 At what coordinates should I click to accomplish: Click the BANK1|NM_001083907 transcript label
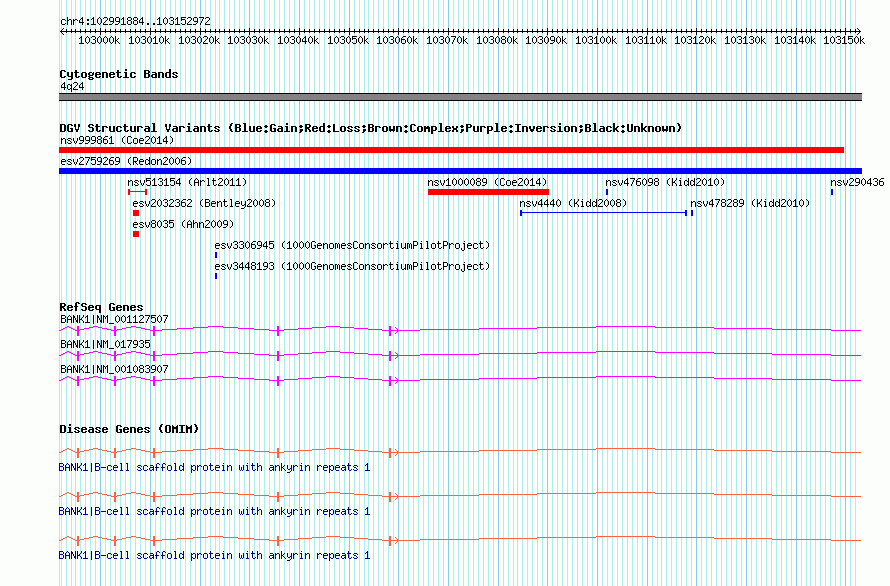[114, 369]
